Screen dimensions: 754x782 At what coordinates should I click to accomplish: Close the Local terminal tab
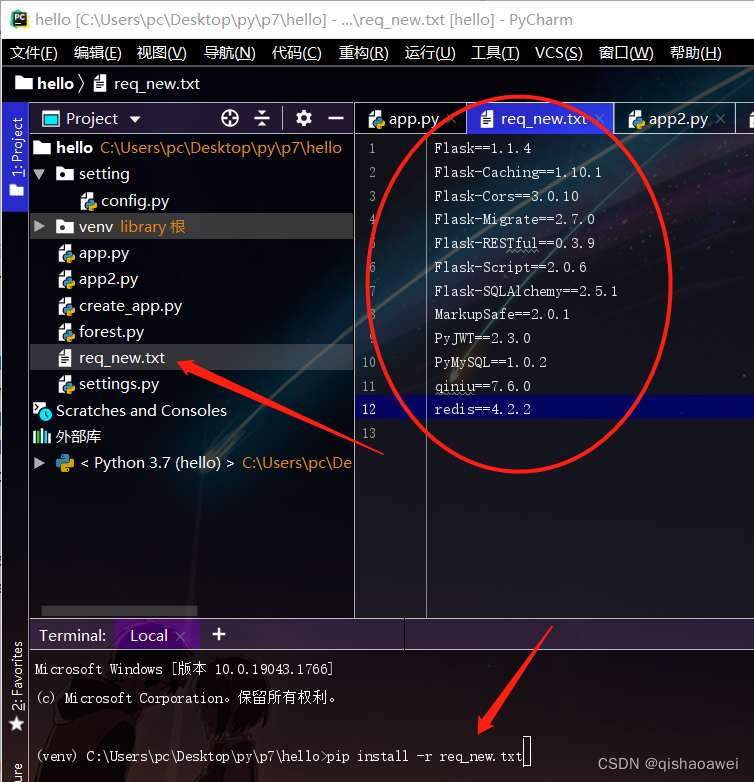181,636
